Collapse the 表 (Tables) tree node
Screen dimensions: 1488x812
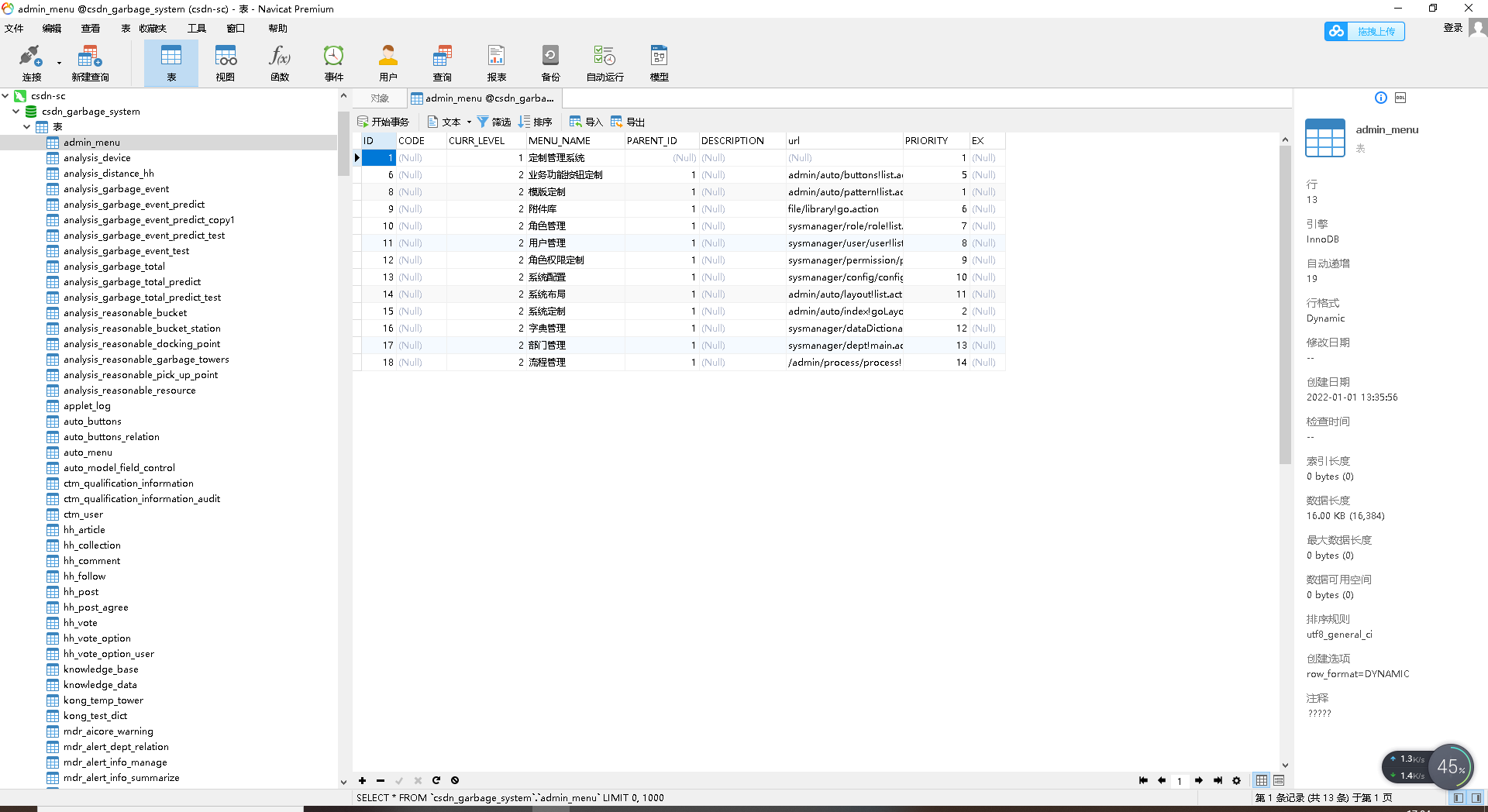pos(27,126)
